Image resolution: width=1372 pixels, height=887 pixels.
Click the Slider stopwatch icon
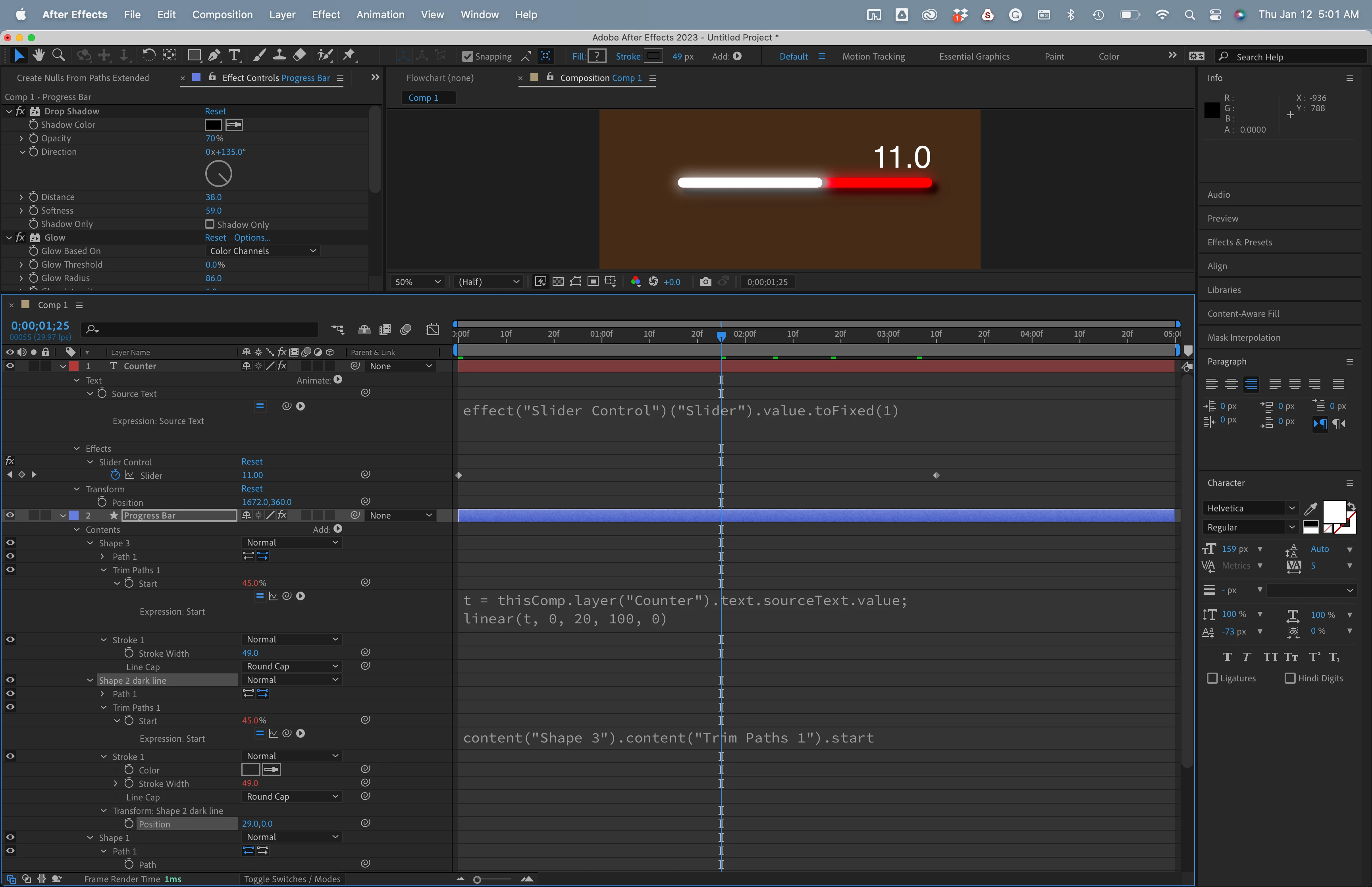coord(115,475)
